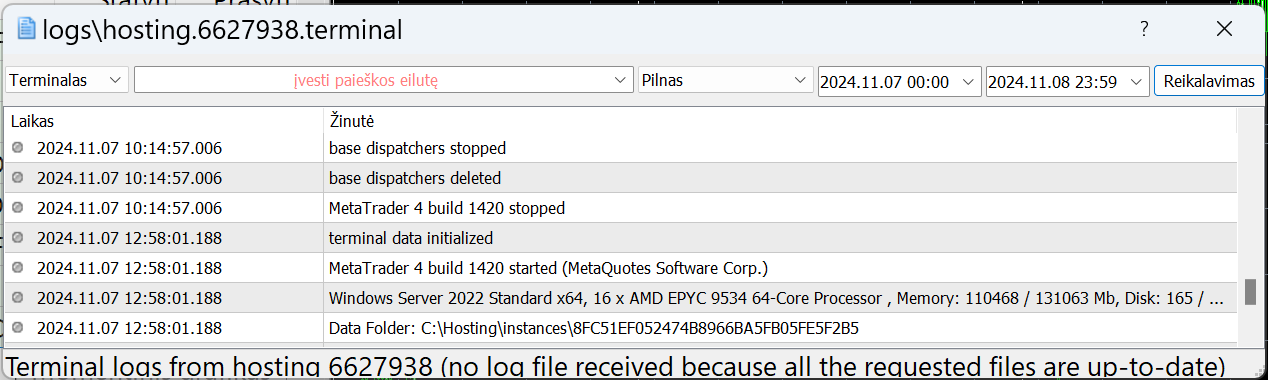Click into the search string input field

point(372,81)
